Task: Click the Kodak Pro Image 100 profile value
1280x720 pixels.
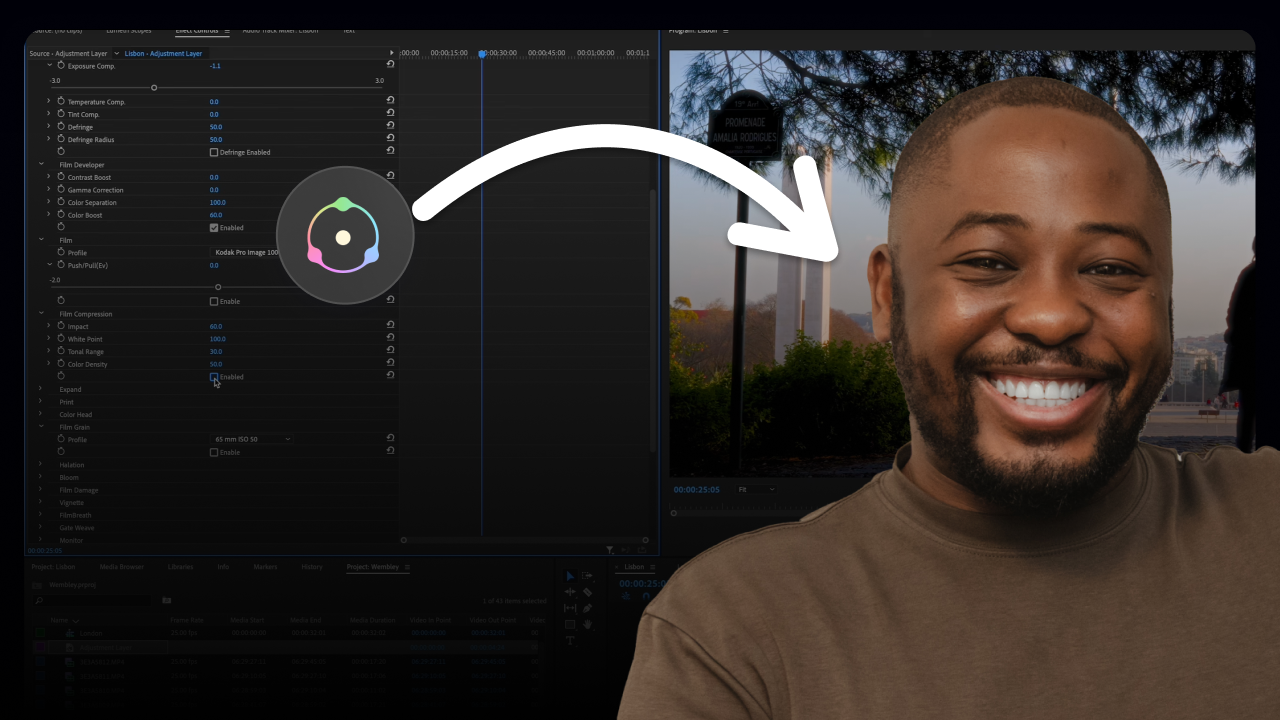Action: (x=245, y=252)
